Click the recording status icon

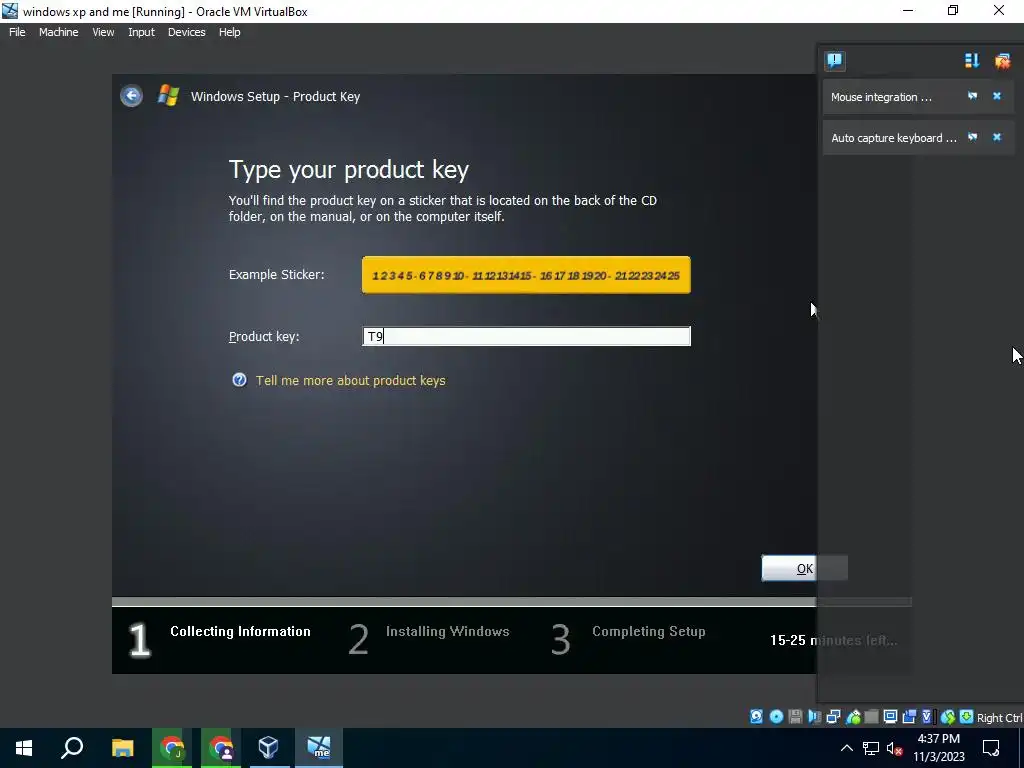[909, 716]
